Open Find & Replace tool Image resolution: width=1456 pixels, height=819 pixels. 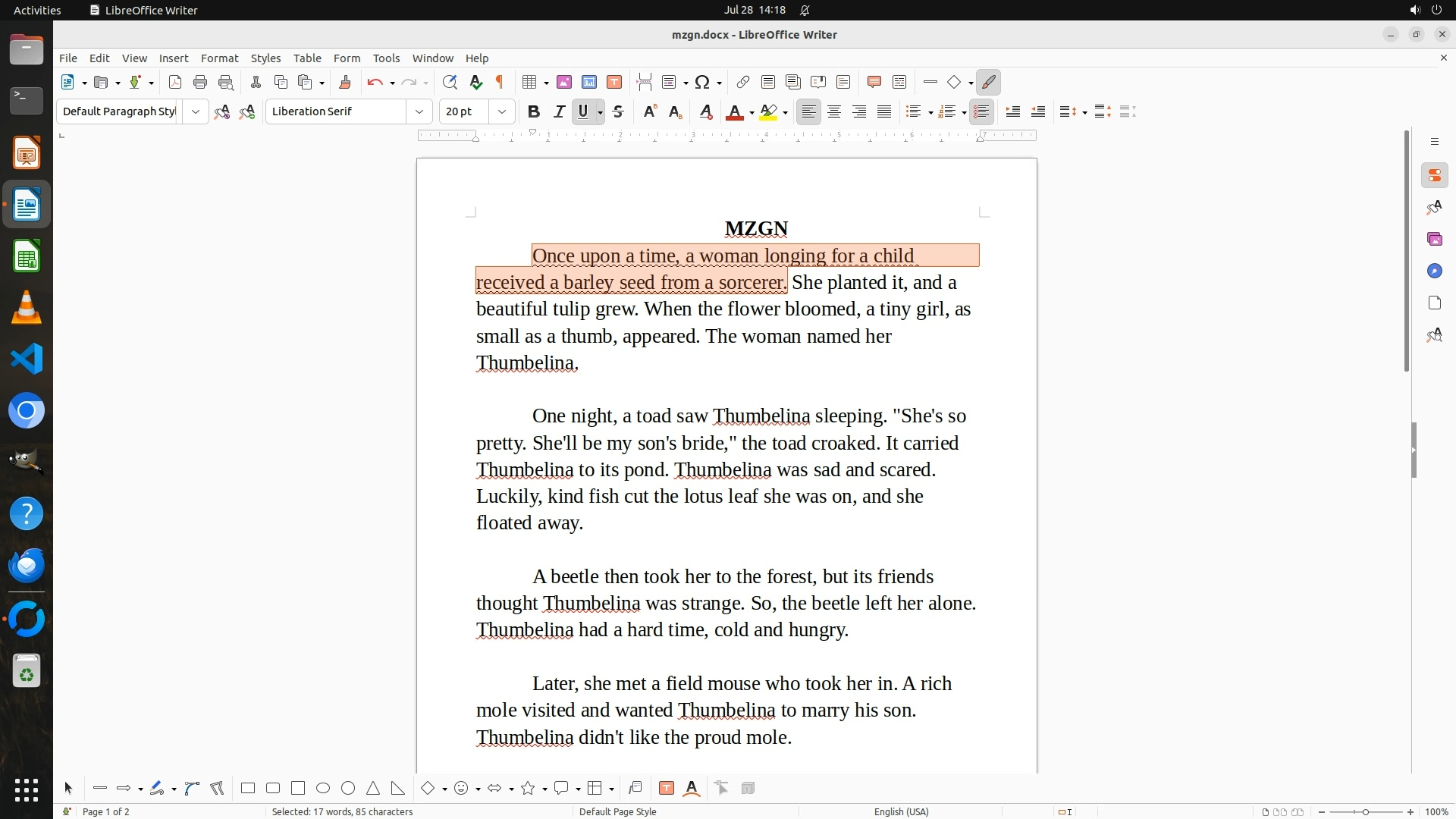(450, 83)
